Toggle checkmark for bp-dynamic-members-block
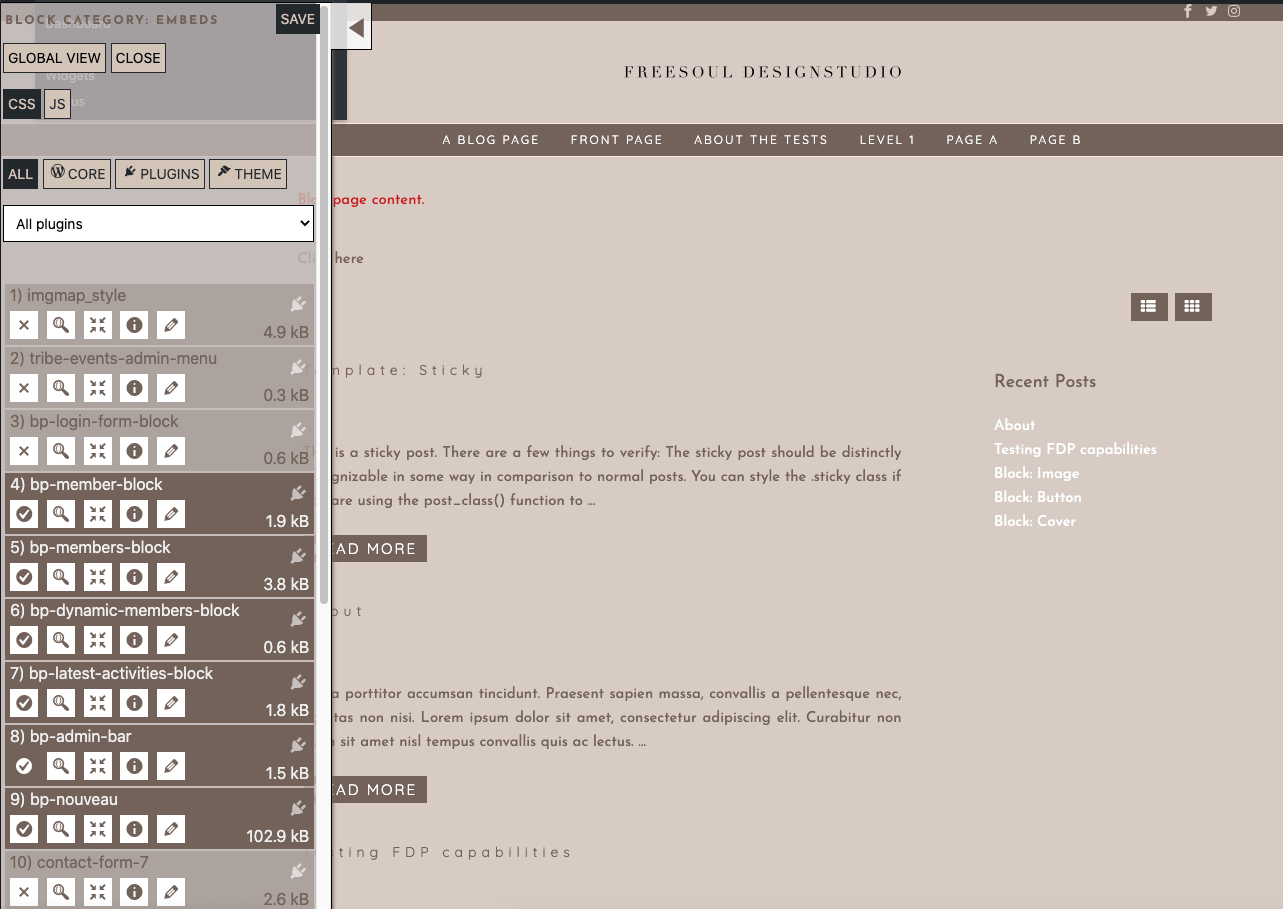This screenshot has width=1283, height=909. pos(25,640)
